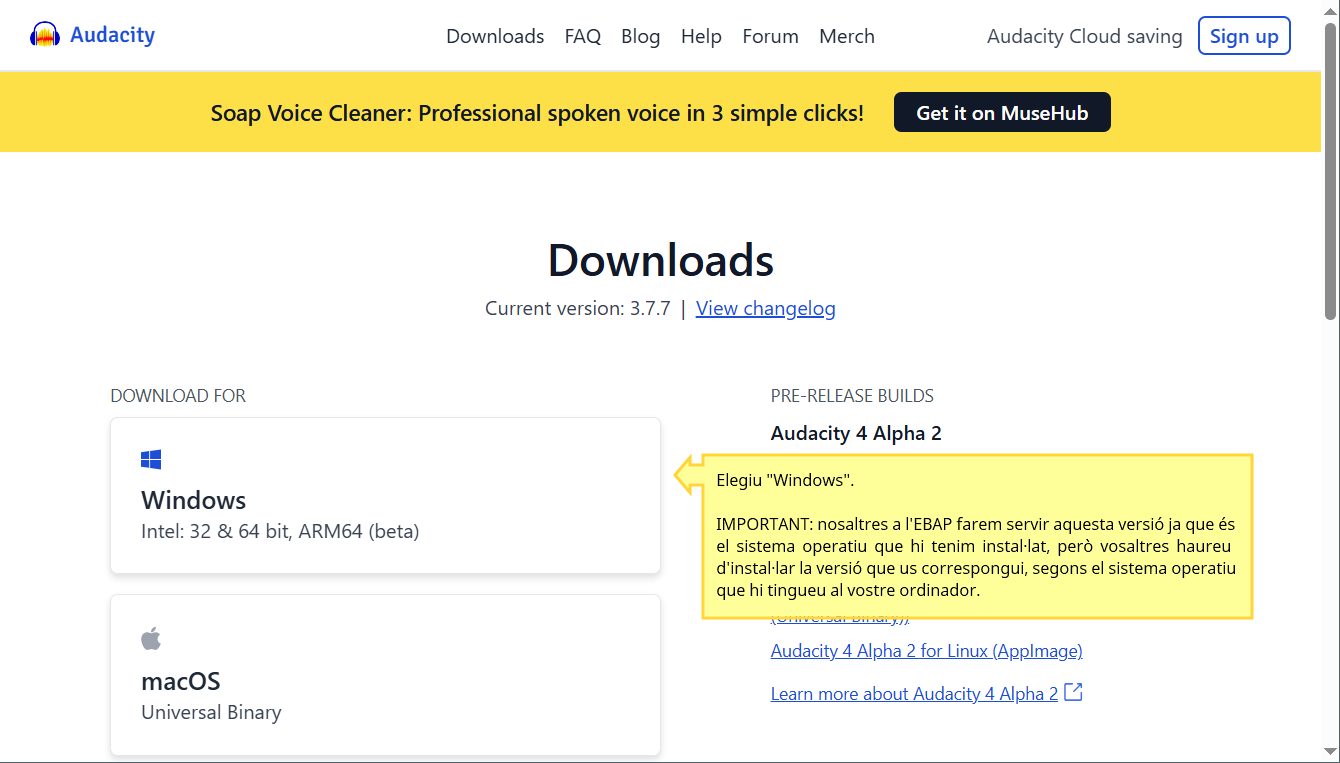Open the Downloads nav item

click(495, 36)
